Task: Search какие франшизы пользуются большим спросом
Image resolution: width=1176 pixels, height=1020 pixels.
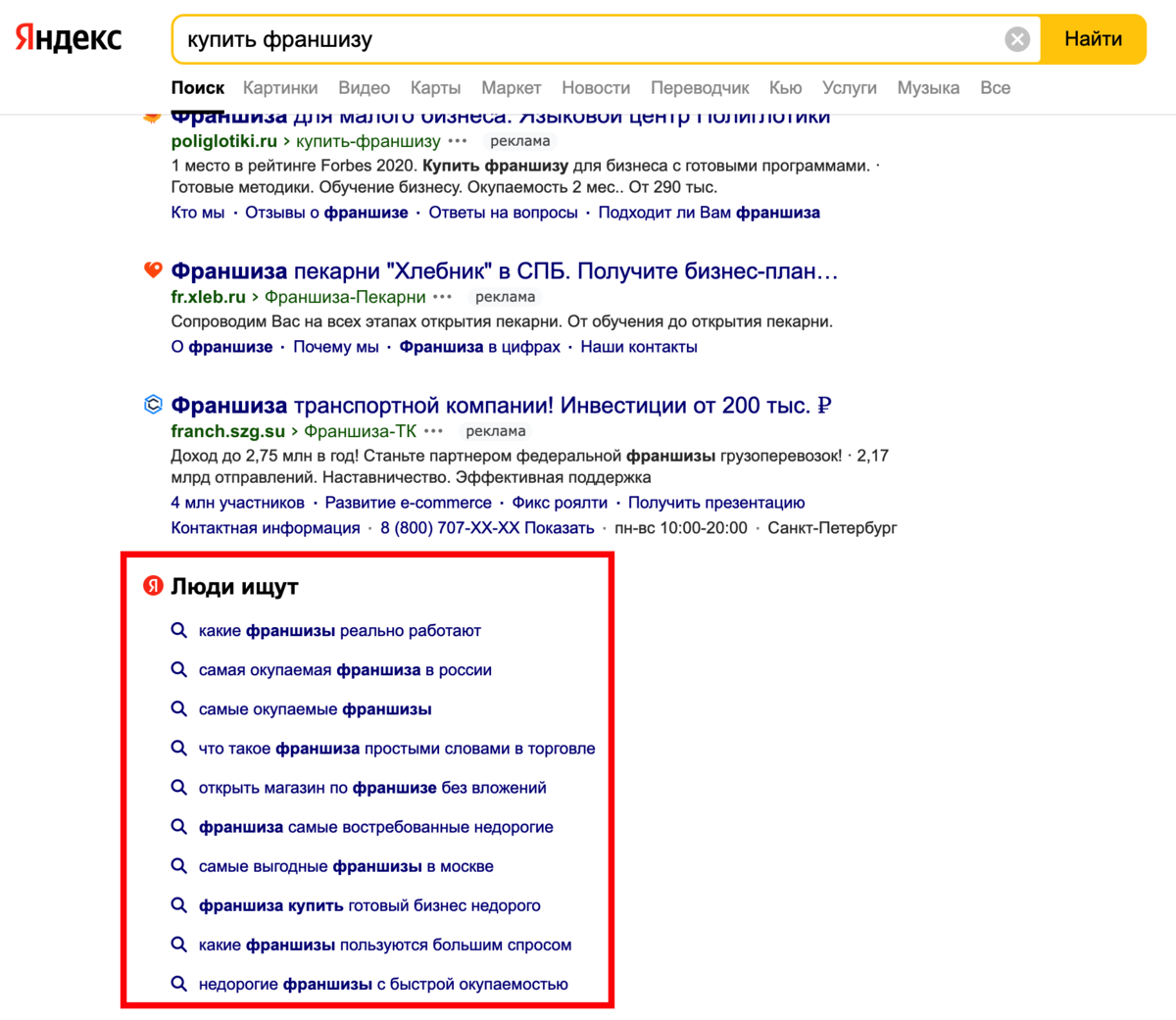Action: (x=385, y=945)
